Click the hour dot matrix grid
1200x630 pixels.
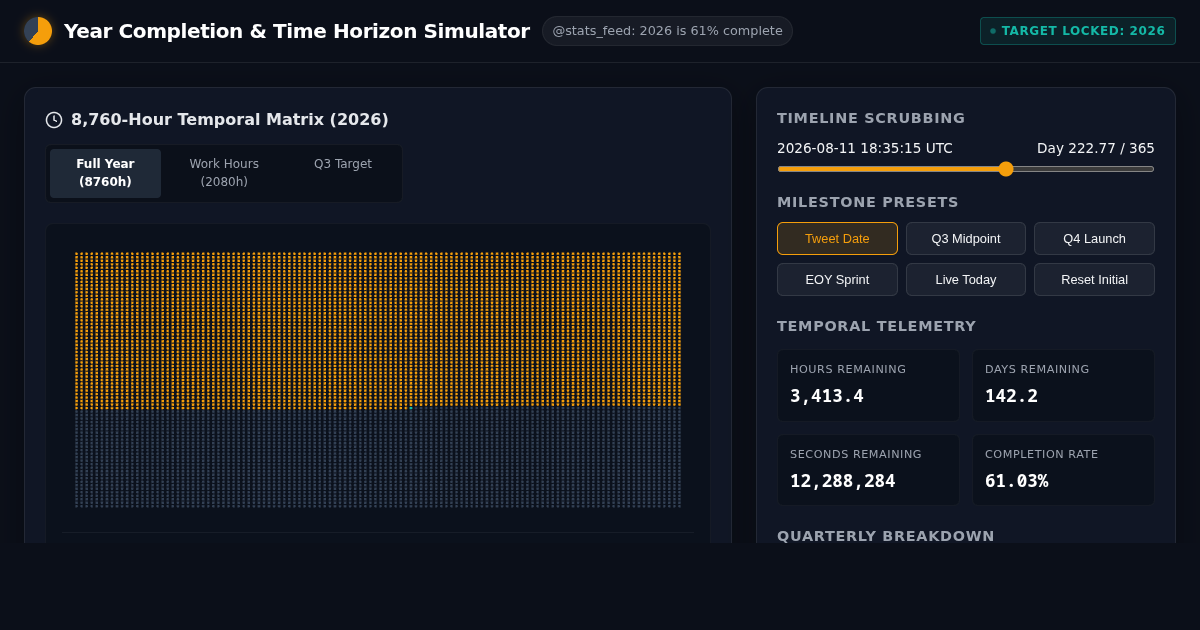pyautogui.click(x=378, y=380)
